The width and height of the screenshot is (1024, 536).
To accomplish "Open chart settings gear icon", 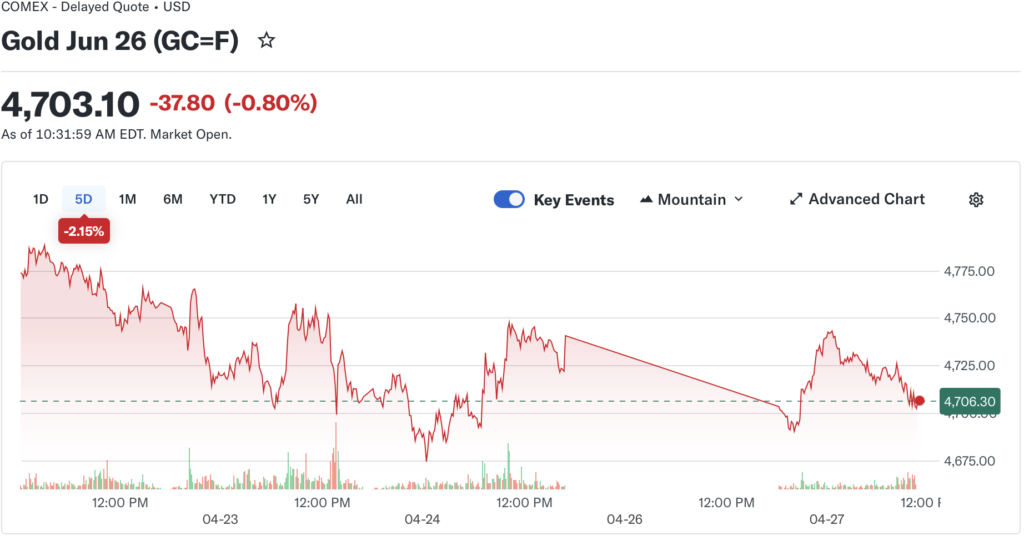I will 976,200.
